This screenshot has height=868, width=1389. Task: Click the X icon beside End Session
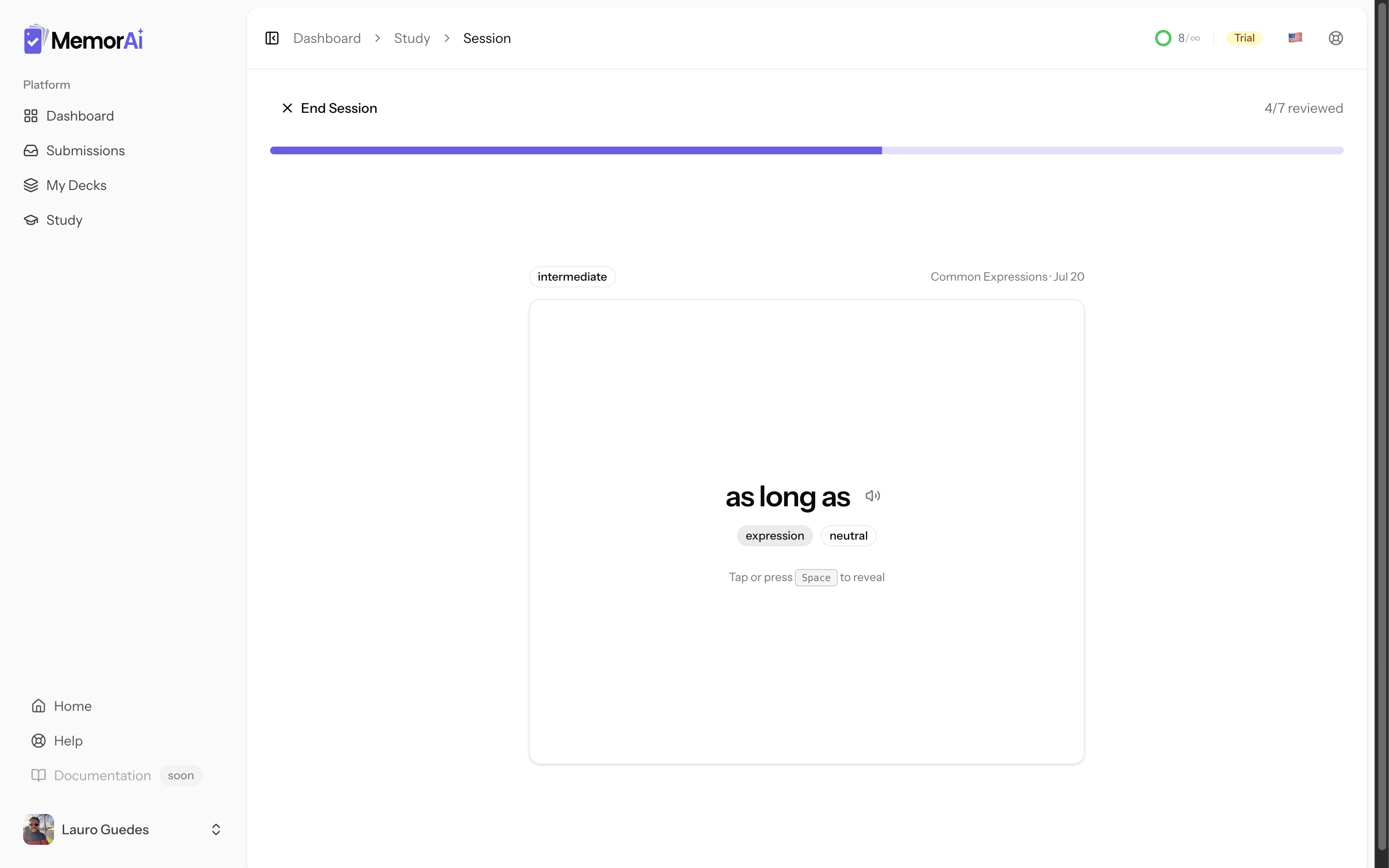coord(287,108)
